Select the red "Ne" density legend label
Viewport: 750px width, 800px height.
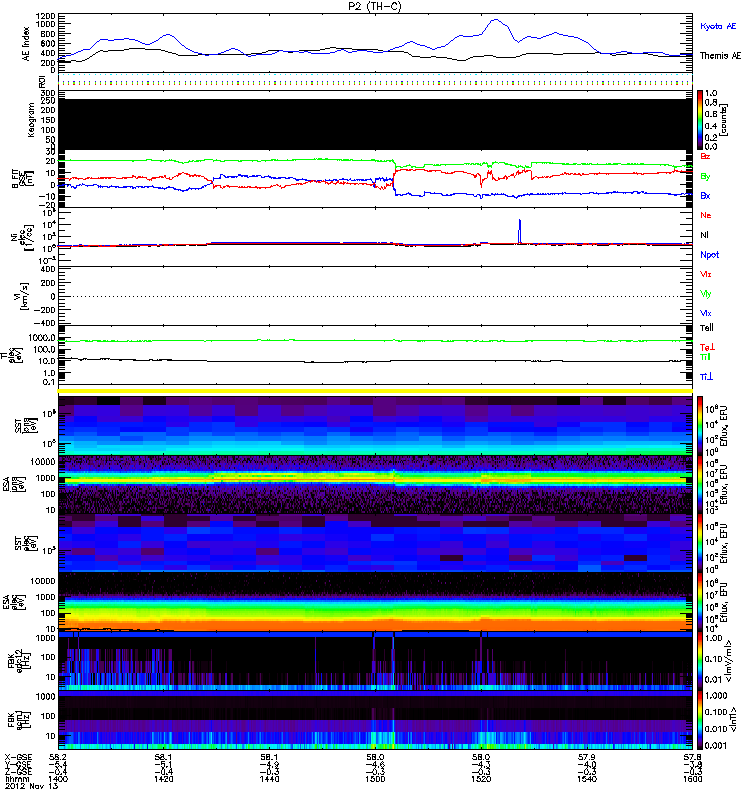[x=706, y=215]
